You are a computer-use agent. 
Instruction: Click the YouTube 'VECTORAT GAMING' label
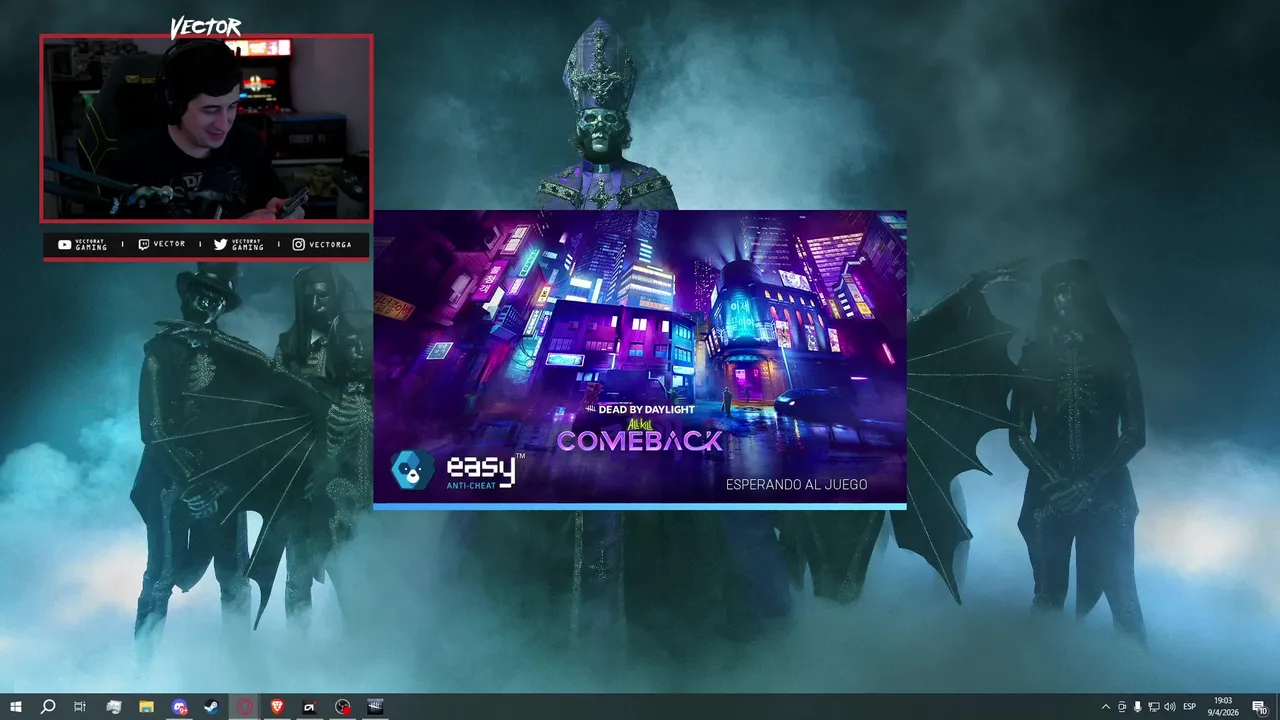coord(83,244)
